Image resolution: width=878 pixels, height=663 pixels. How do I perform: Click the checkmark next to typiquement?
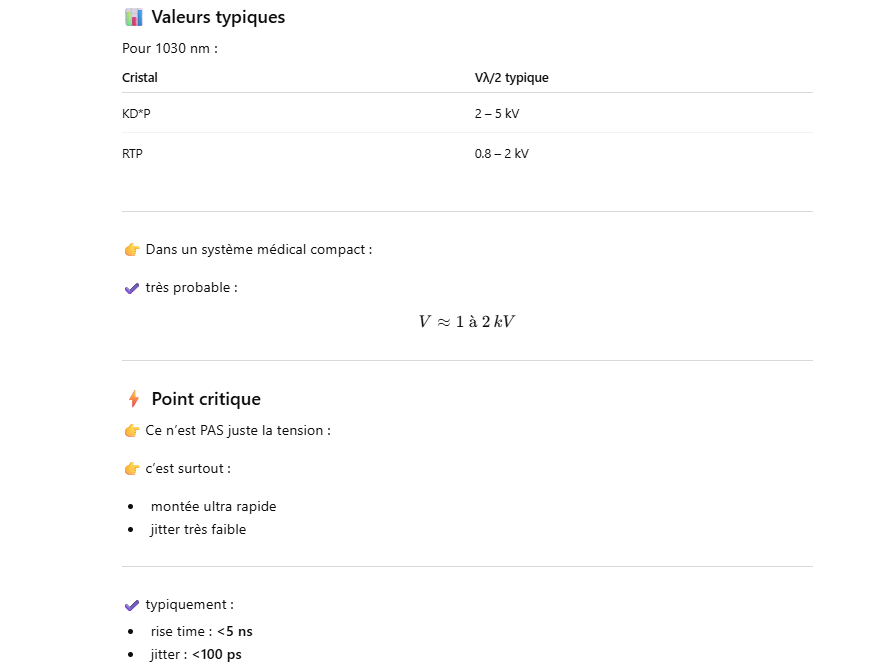click(132, 605)
